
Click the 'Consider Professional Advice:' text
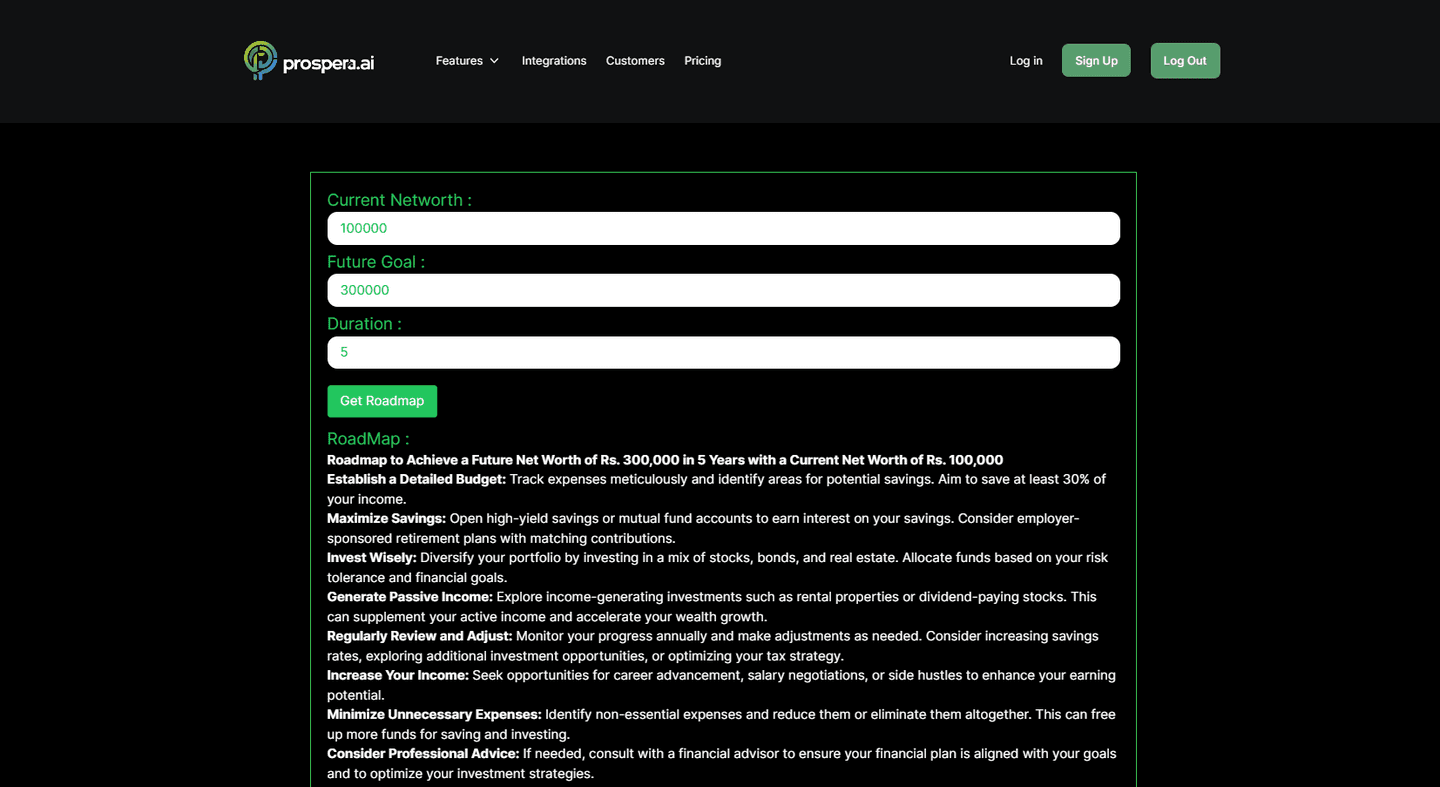423,753
